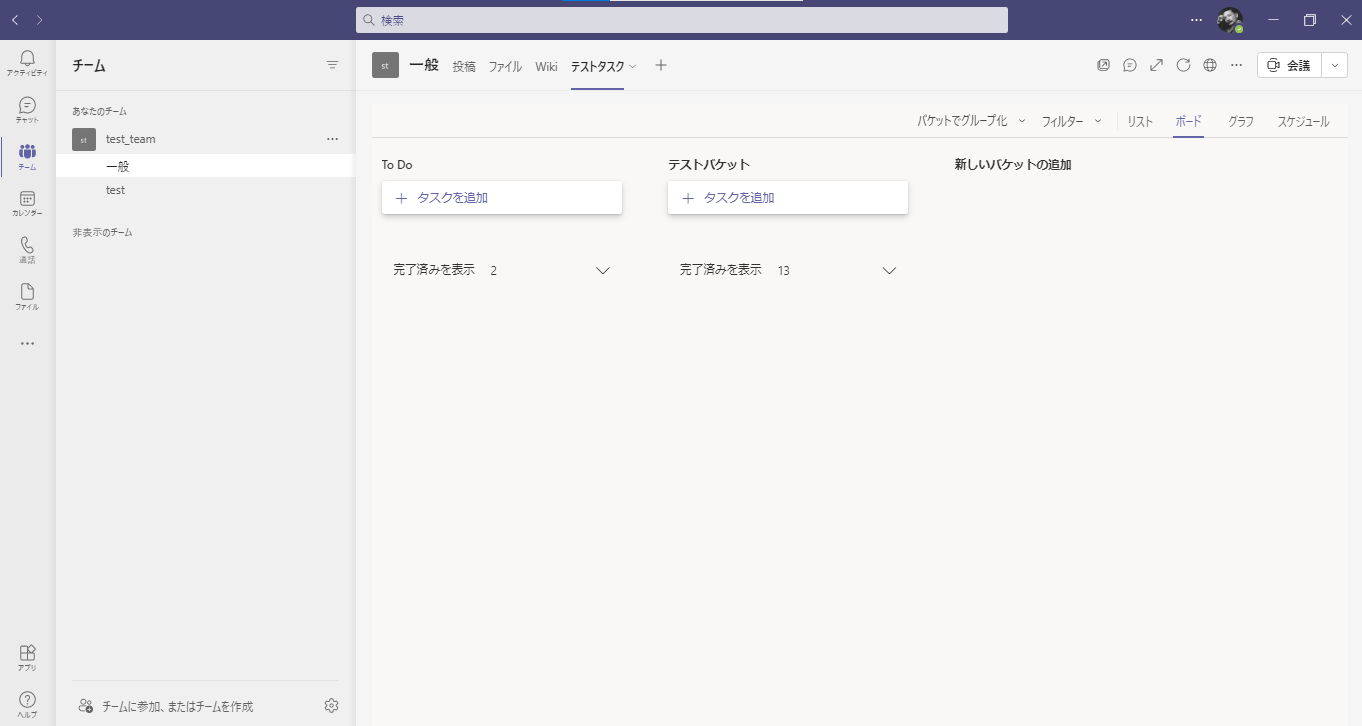The image size is (1362, 726).
Task: Open the テストタスク tab dropdown chevron
Action: pos(632,66)
